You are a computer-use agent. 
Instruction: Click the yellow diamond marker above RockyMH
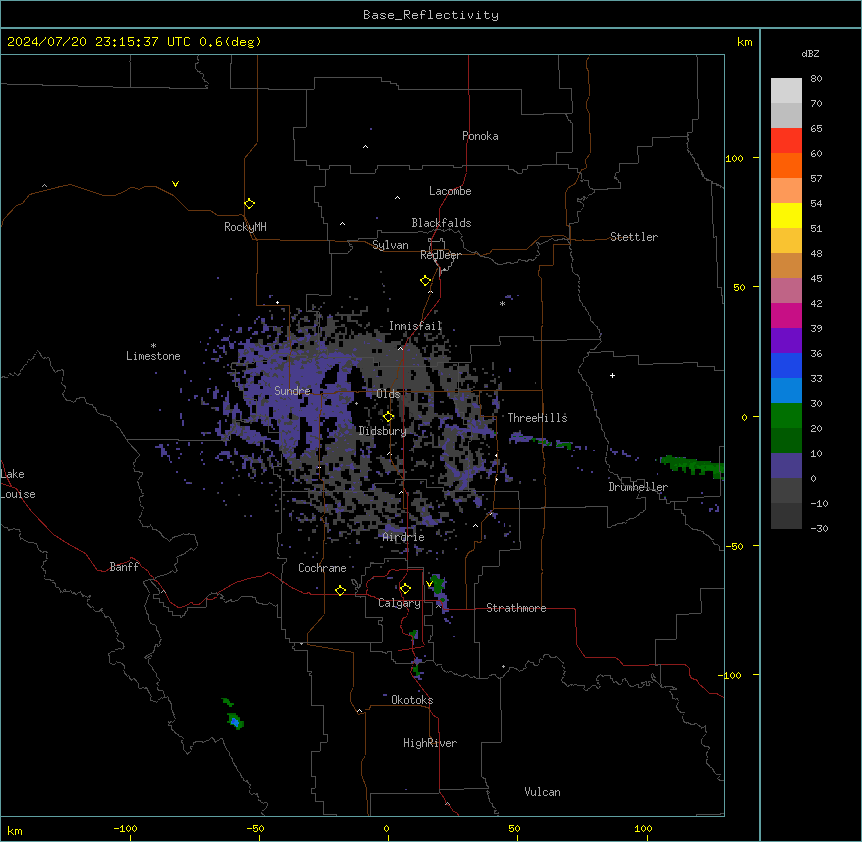point(249,204)
